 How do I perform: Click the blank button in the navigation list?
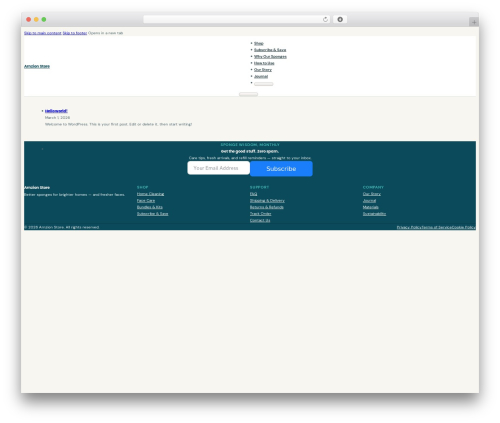(264, 84)
